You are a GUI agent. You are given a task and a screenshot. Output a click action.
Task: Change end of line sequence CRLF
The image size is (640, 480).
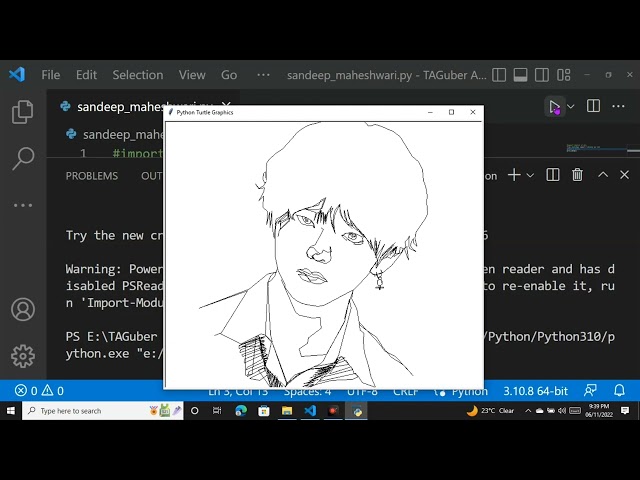click(406, 391)
